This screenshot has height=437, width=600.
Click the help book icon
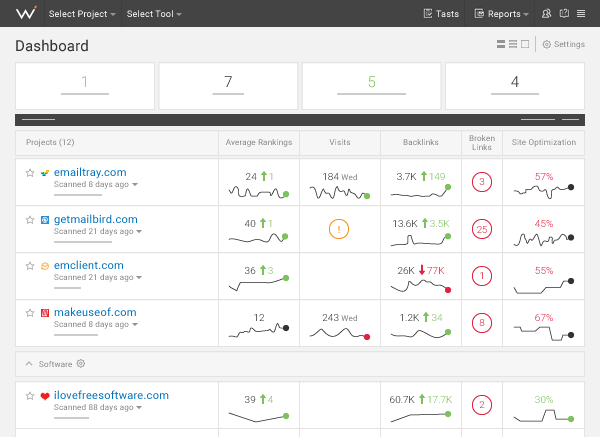coord(564,14)
